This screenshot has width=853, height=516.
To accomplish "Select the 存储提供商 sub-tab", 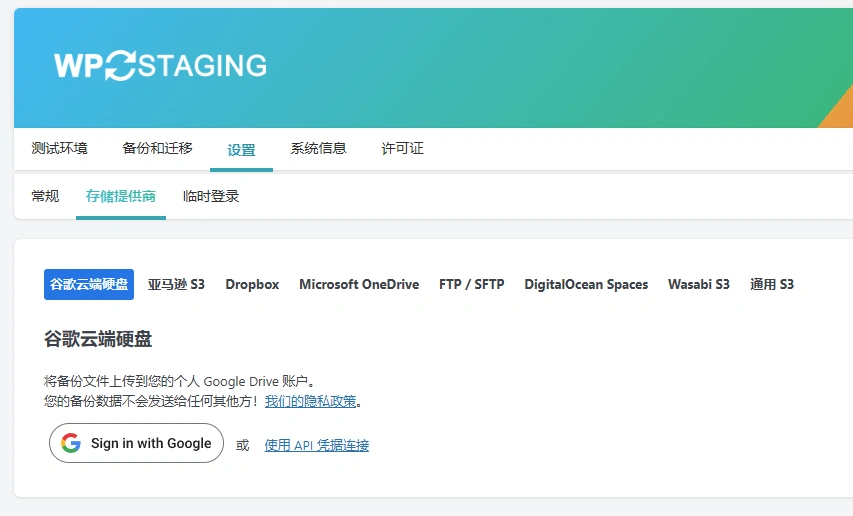I will click(121, 196).
